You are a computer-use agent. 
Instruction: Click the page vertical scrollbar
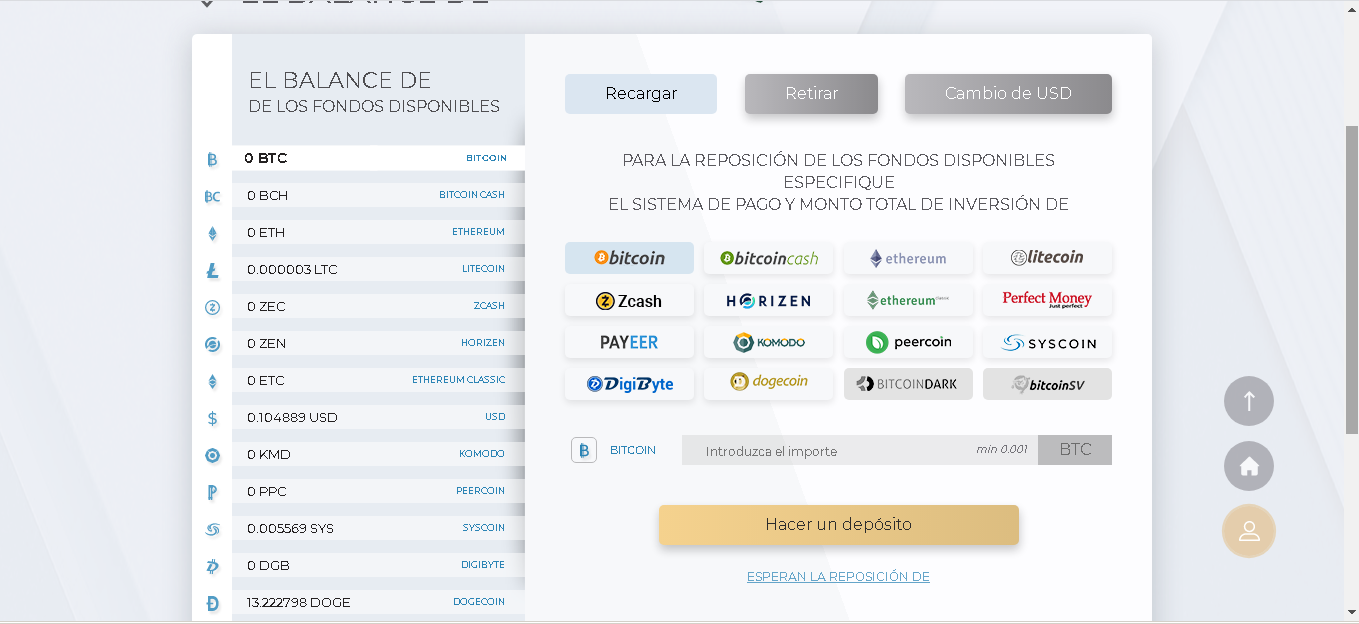pos(1351,280)
